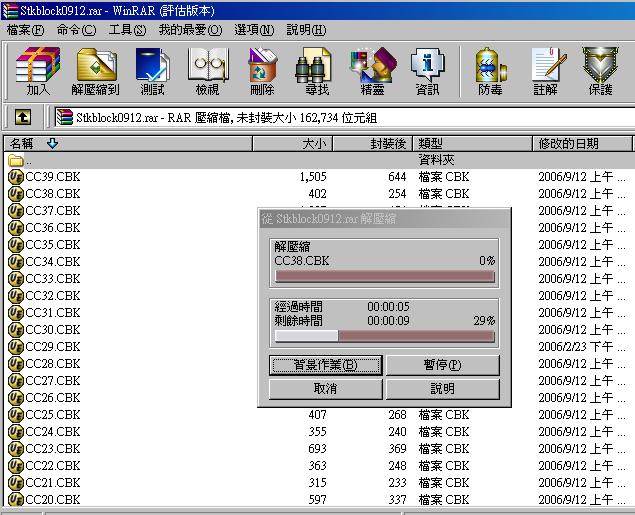The width and height of the screenshot is (635, 515).
Task: Select the CC27.CBK file name
Action: (53, 381)
